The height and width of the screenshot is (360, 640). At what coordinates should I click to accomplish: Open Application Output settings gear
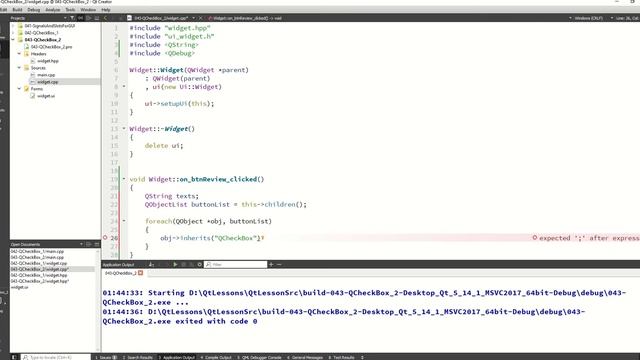tap(200, 264)
